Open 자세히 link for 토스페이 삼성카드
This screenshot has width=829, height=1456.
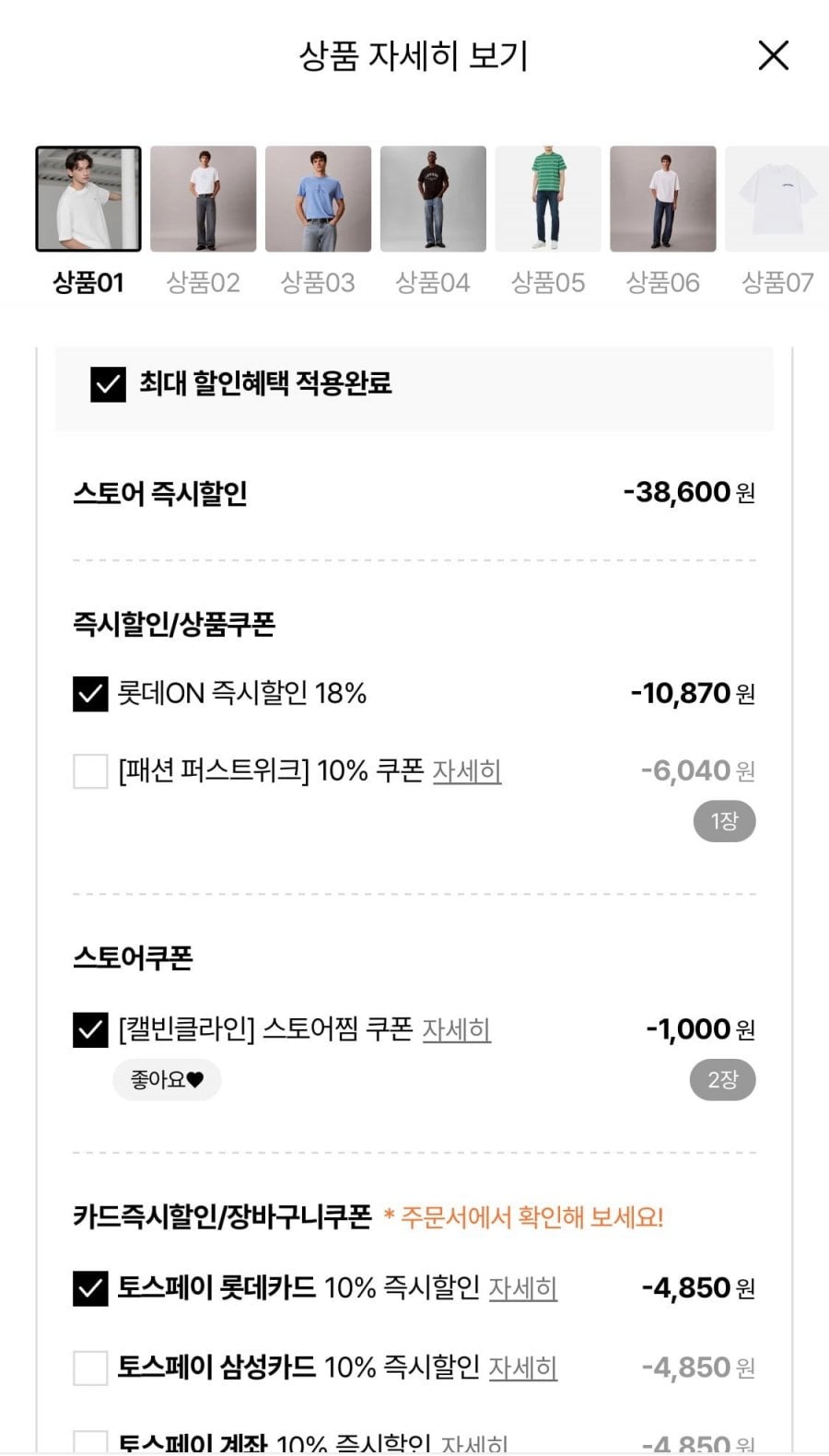(x=523, y=1368)
